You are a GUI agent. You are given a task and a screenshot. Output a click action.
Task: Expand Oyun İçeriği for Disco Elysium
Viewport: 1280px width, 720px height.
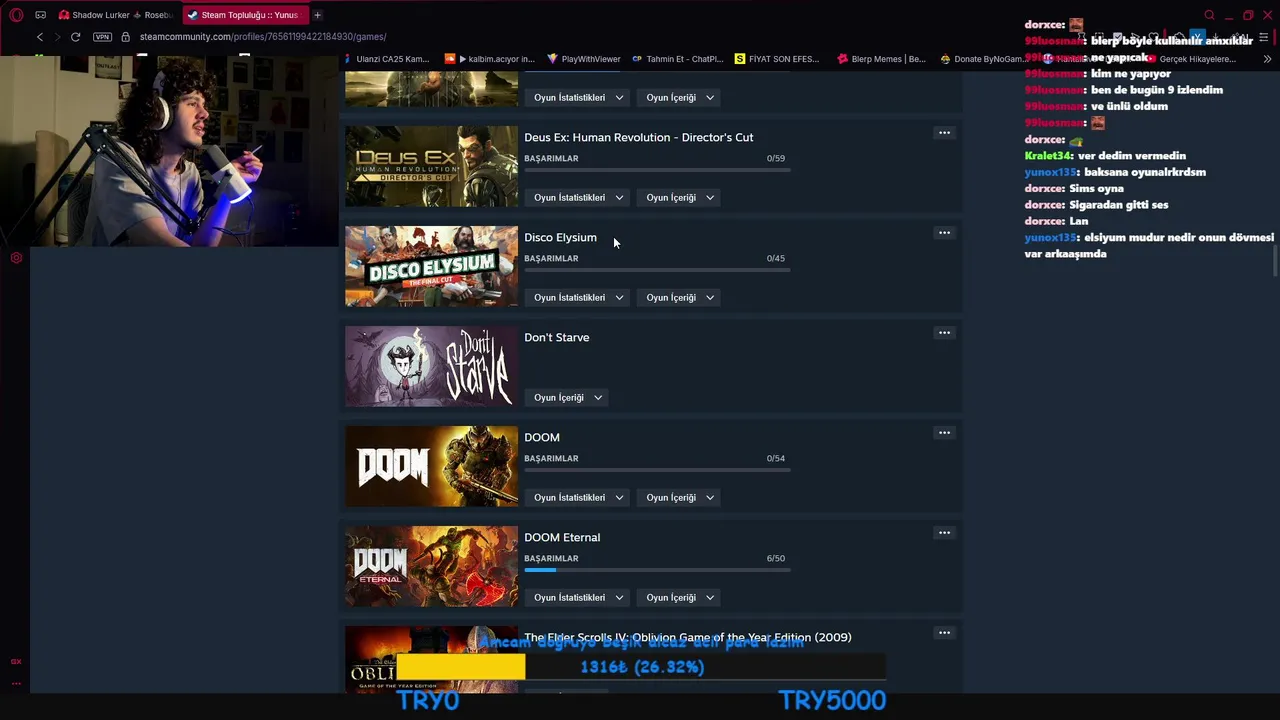point(680,297)
